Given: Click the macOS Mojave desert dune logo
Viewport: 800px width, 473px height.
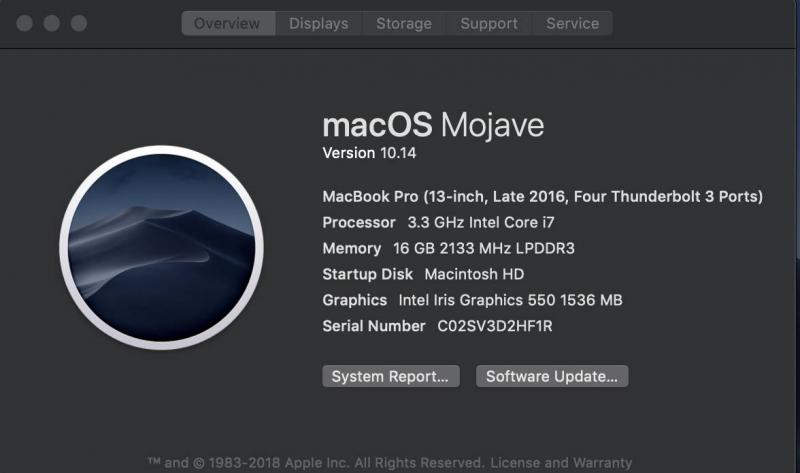Looking at the screenshot, I should pos(162,247).
